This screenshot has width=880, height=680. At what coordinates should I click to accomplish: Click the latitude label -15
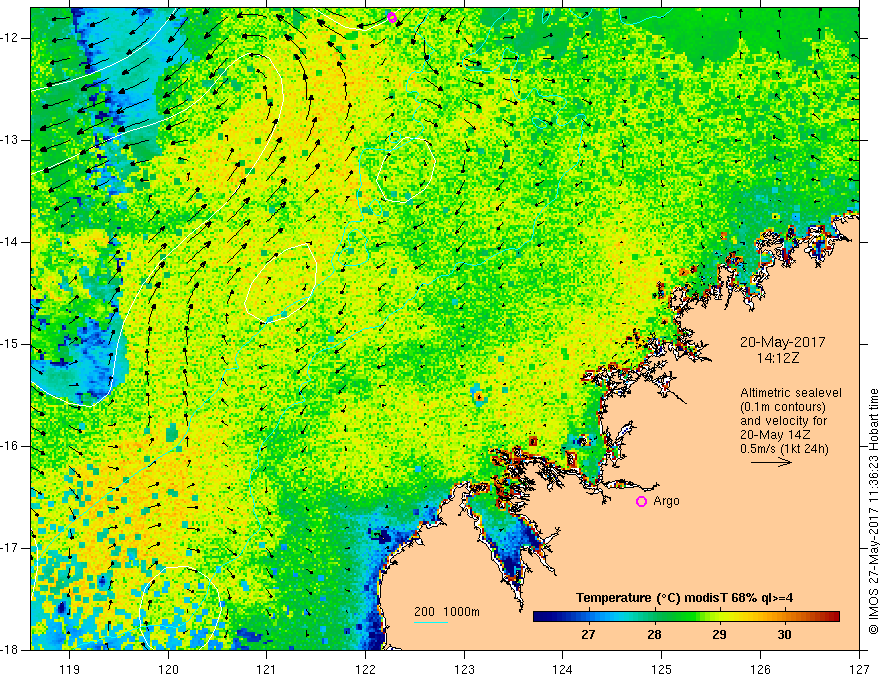click(11, 344)
